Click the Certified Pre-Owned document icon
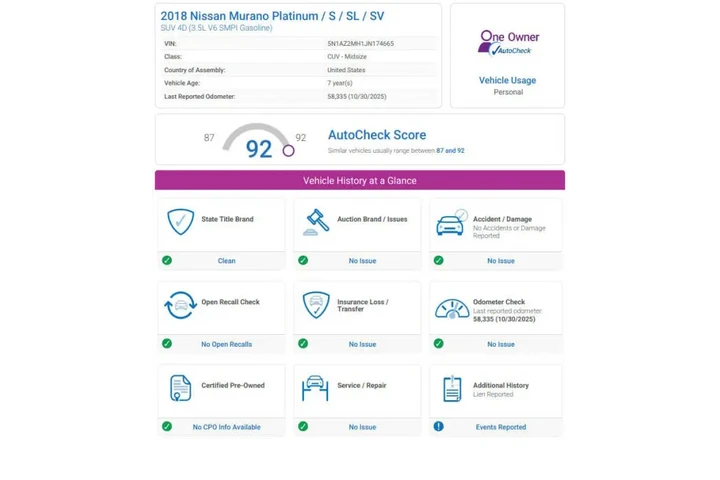 pos(180,388)
